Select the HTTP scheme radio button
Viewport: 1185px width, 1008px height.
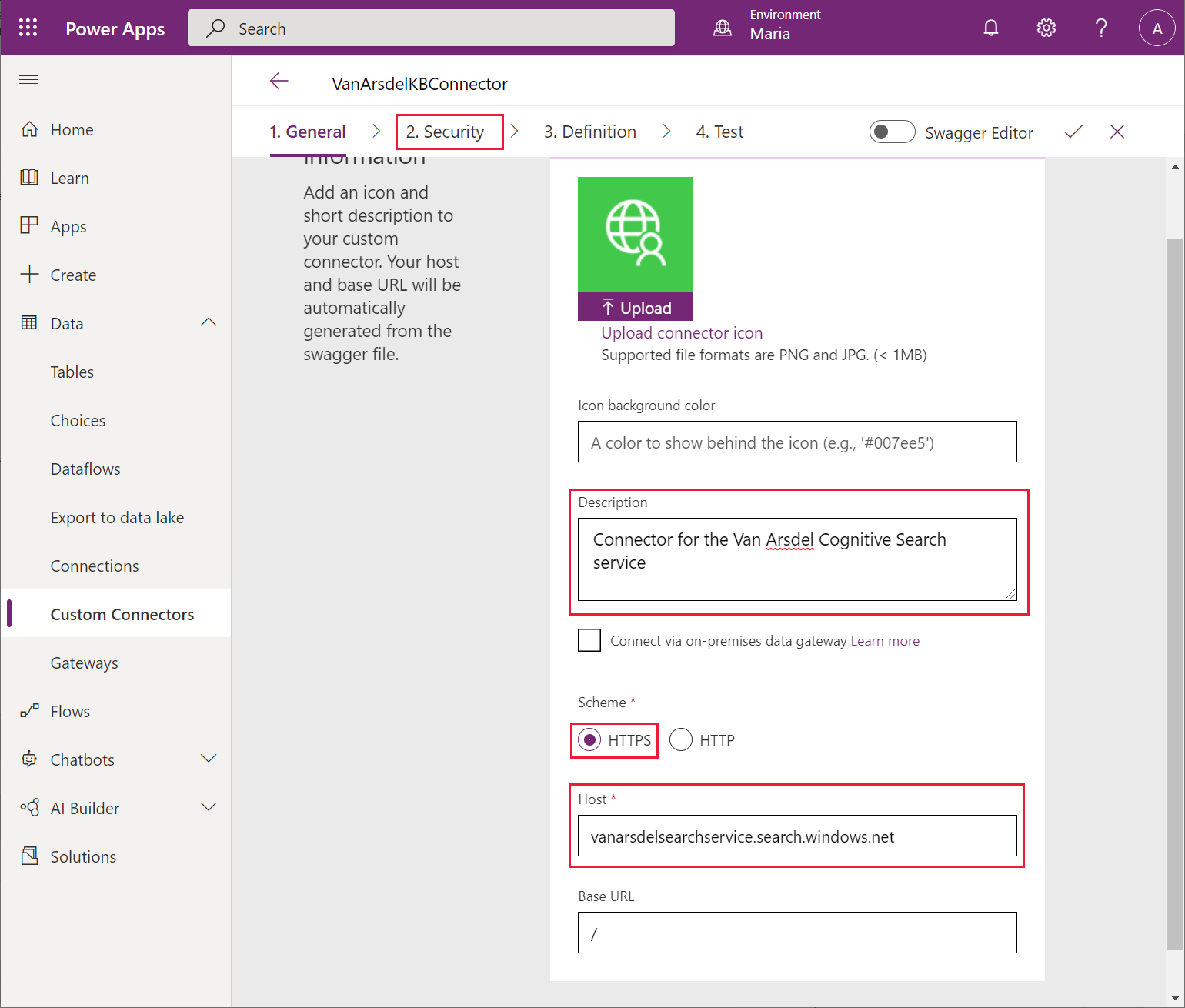(x=681, y=740)
